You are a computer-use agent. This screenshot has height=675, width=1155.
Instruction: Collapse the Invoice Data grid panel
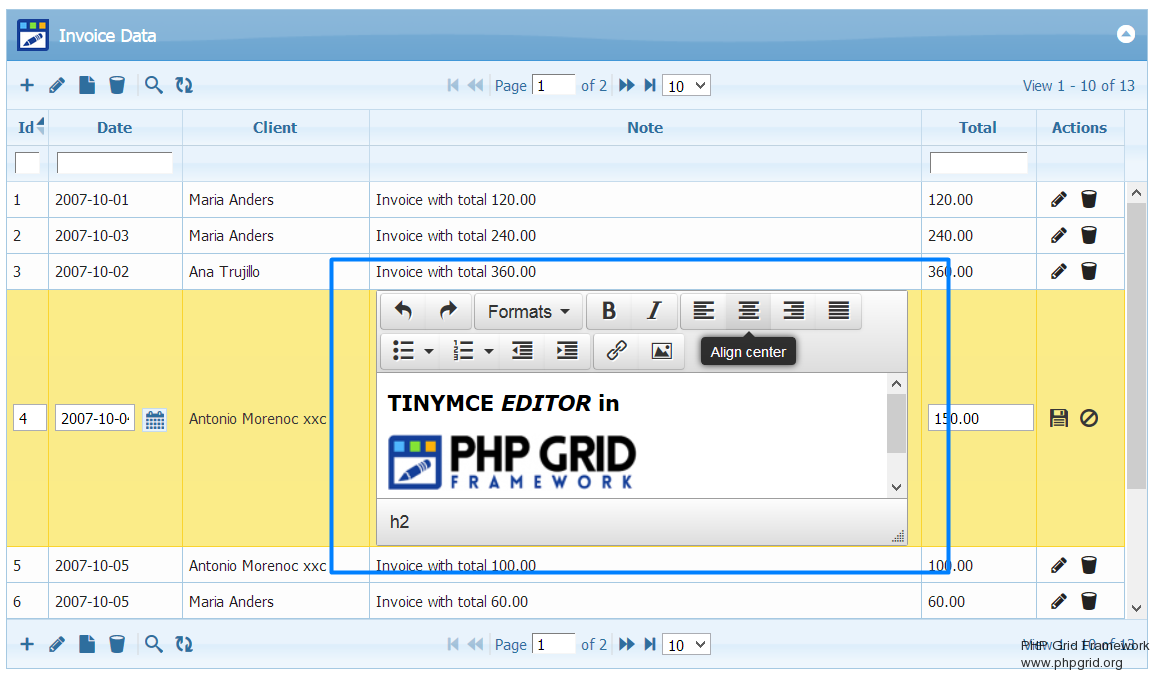[1126, 34]
